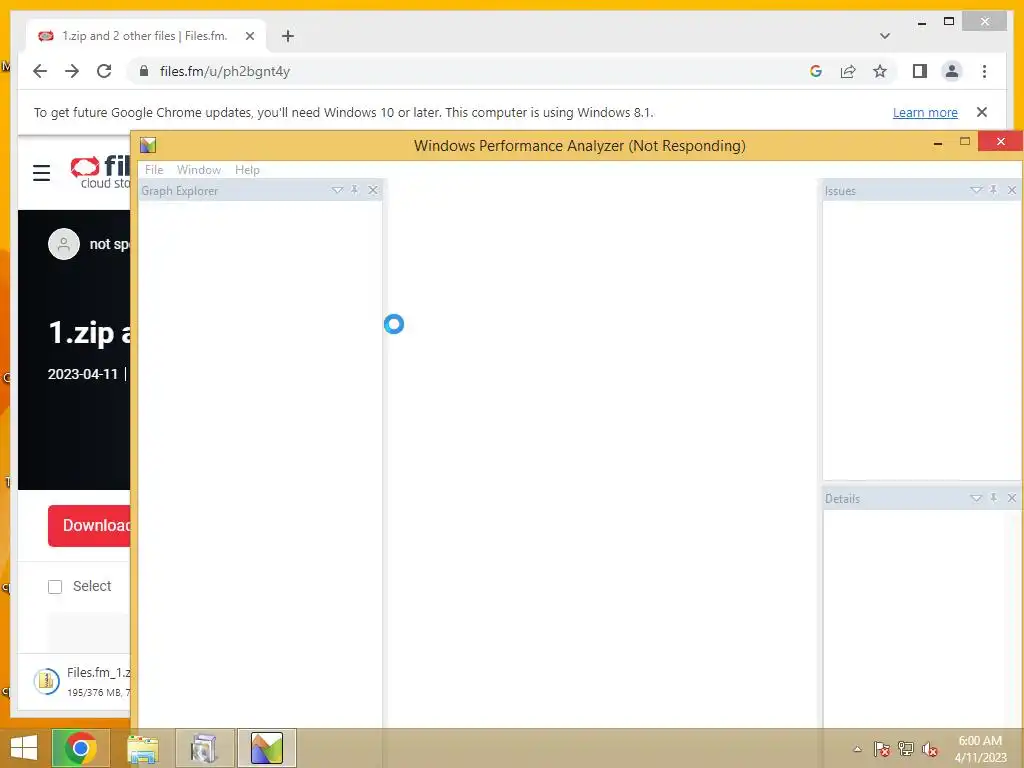Go forward in Chrome browser

pos(72,71)
